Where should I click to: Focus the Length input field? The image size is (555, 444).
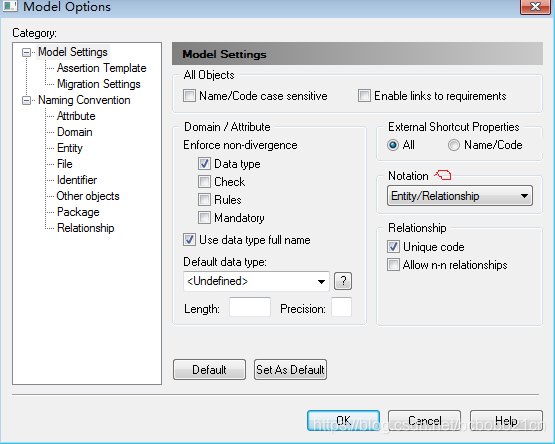pyautogui.click(x=250, y=307)
